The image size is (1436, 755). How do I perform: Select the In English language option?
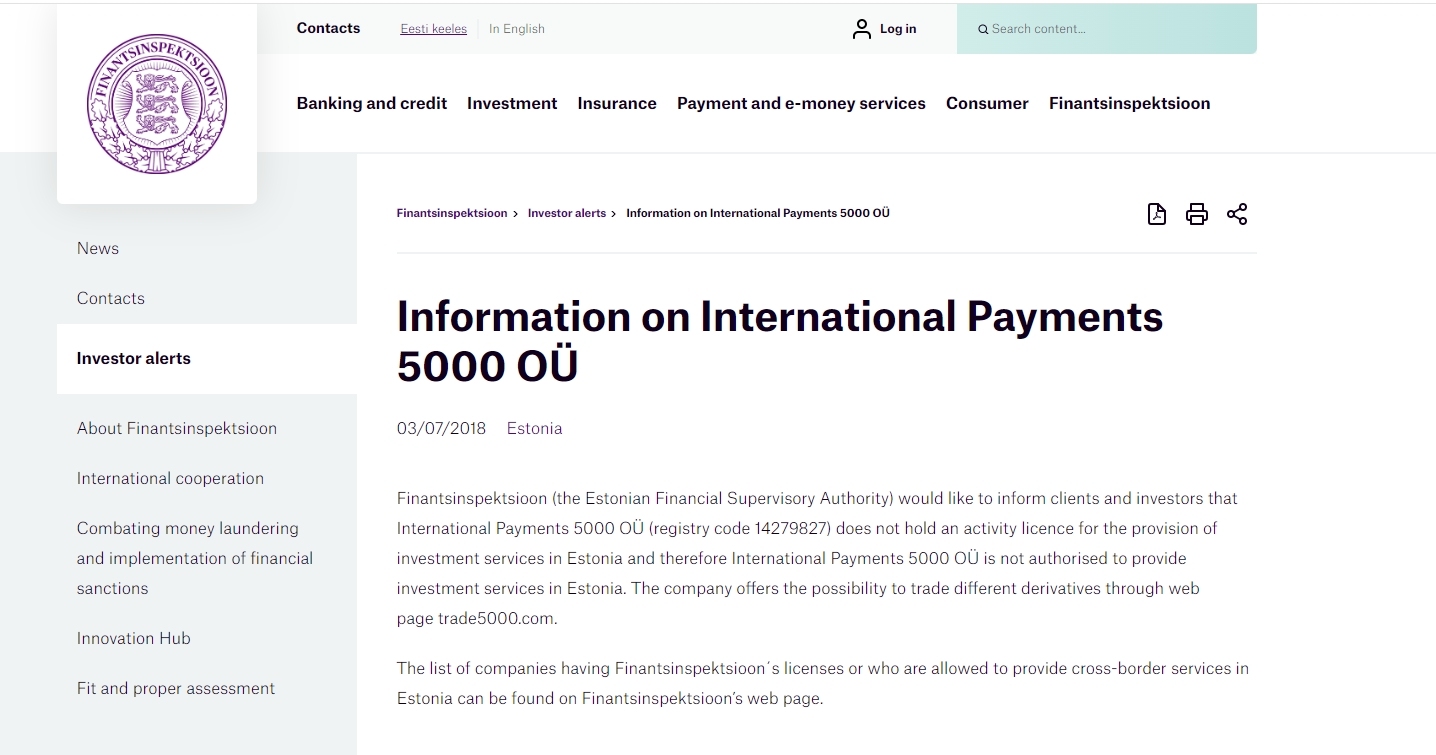pos(517,29)
